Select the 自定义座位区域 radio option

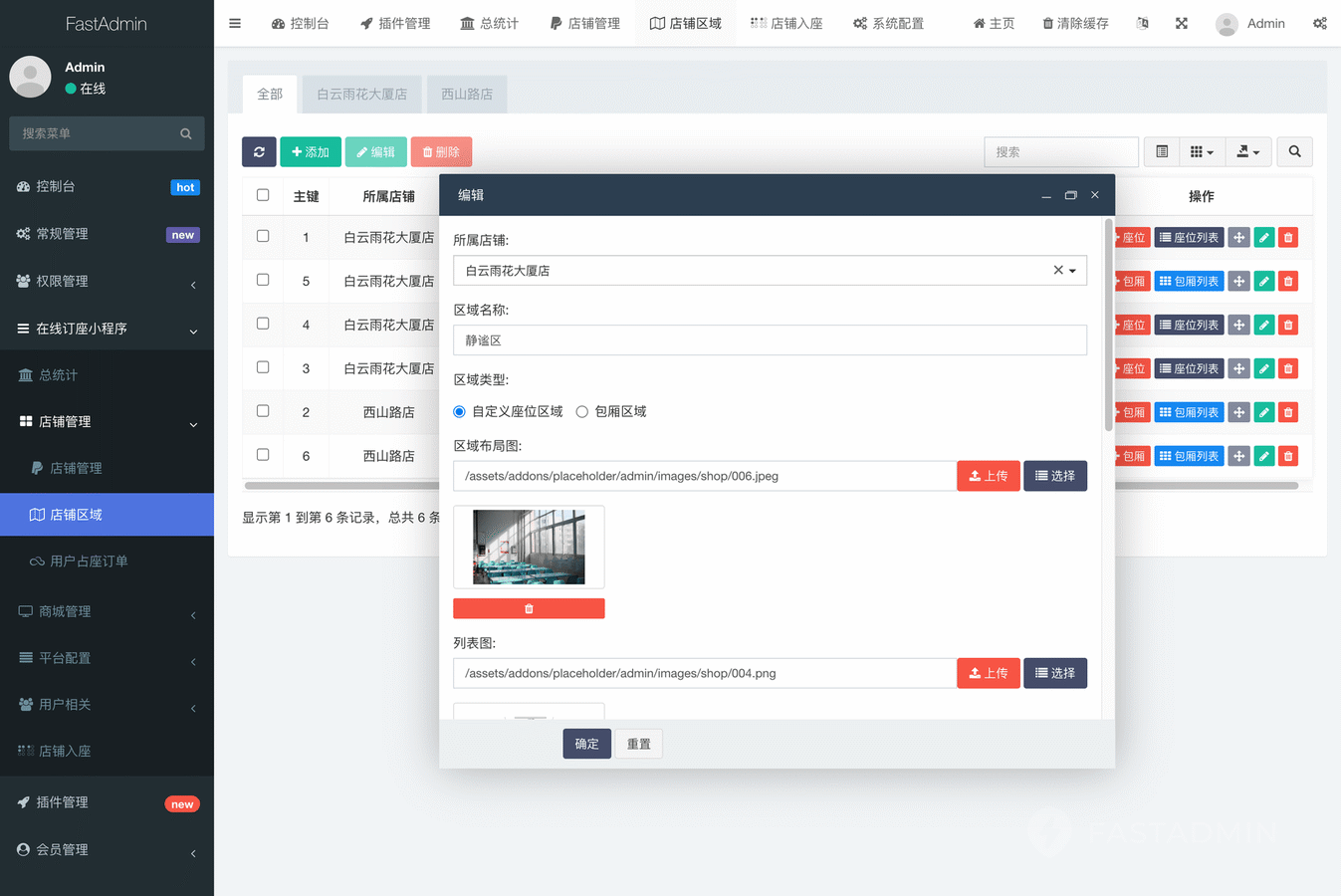(x=459, y=412)
